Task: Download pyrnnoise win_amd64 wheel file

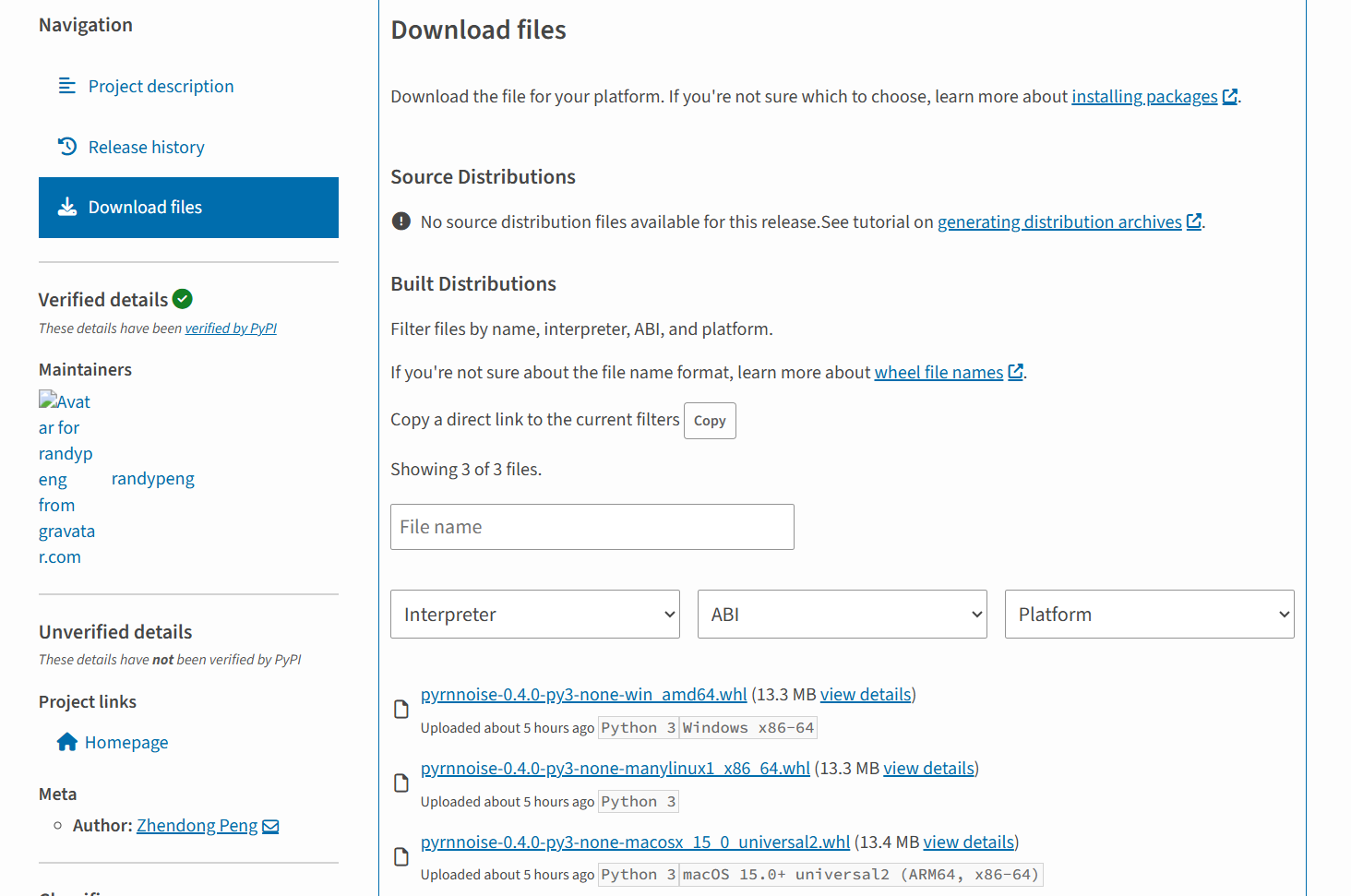Action: click(584, 695)
